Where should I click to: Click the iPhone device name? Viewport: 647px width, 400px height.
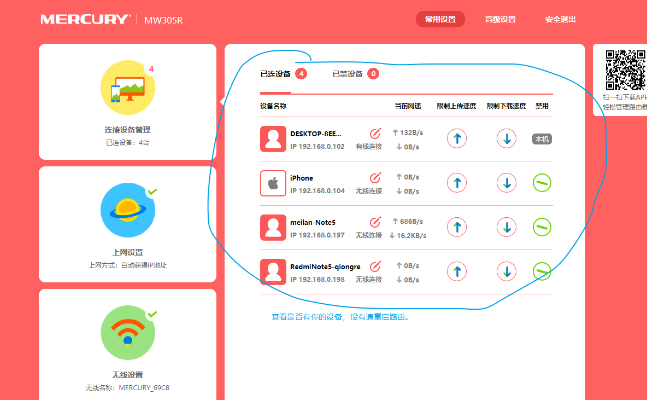pyautogui.click(x=302, y=178)
